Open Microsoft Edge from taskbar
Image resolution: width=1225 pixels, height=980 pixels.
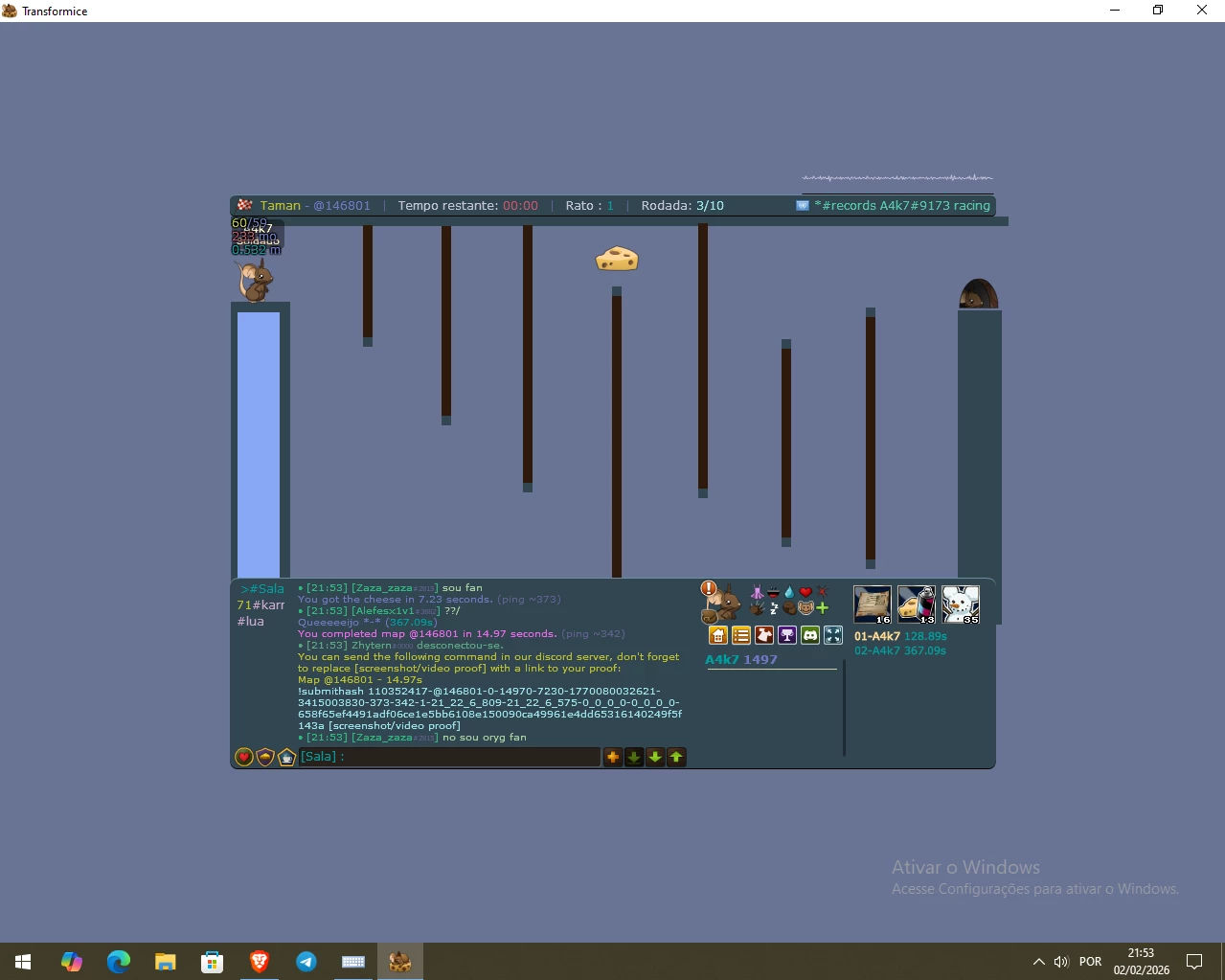[118, 962]
